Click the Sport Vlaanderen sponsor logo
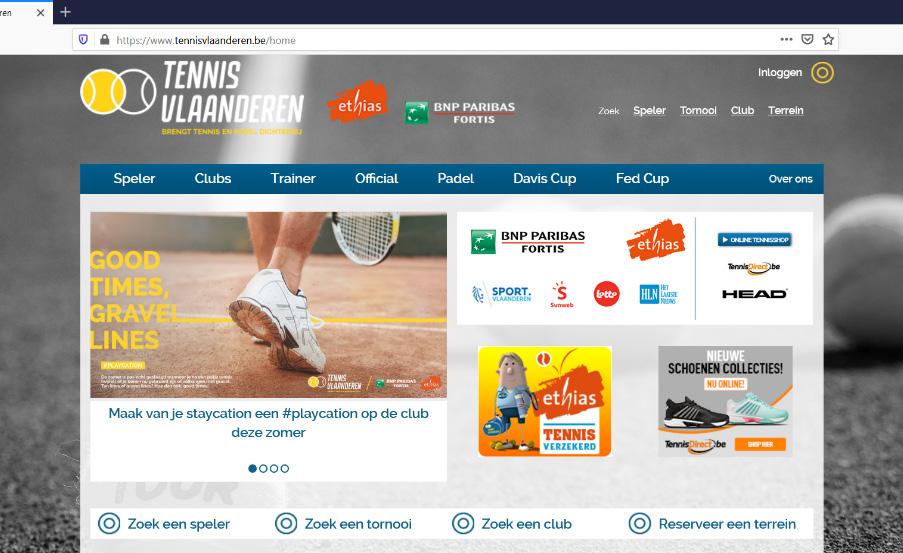Image resolution: width=903 pixels, height=553 pixels. click(502, 294)
